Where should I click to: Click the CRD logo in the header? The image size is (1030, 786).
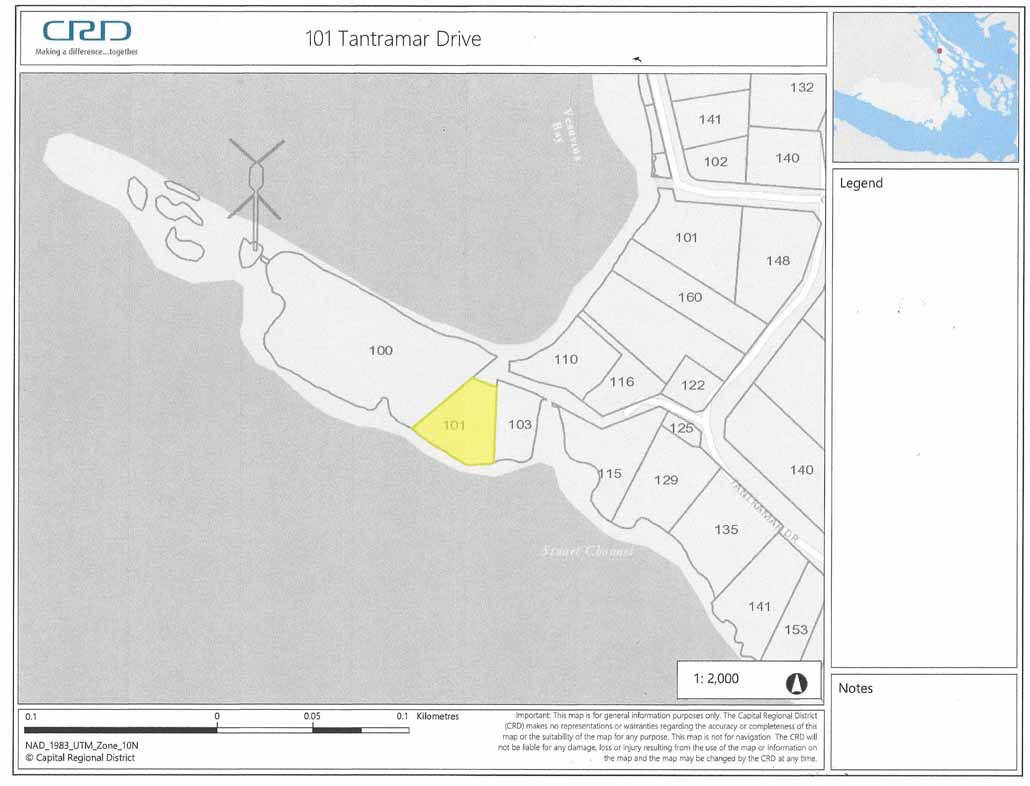[x=87, y=31]
